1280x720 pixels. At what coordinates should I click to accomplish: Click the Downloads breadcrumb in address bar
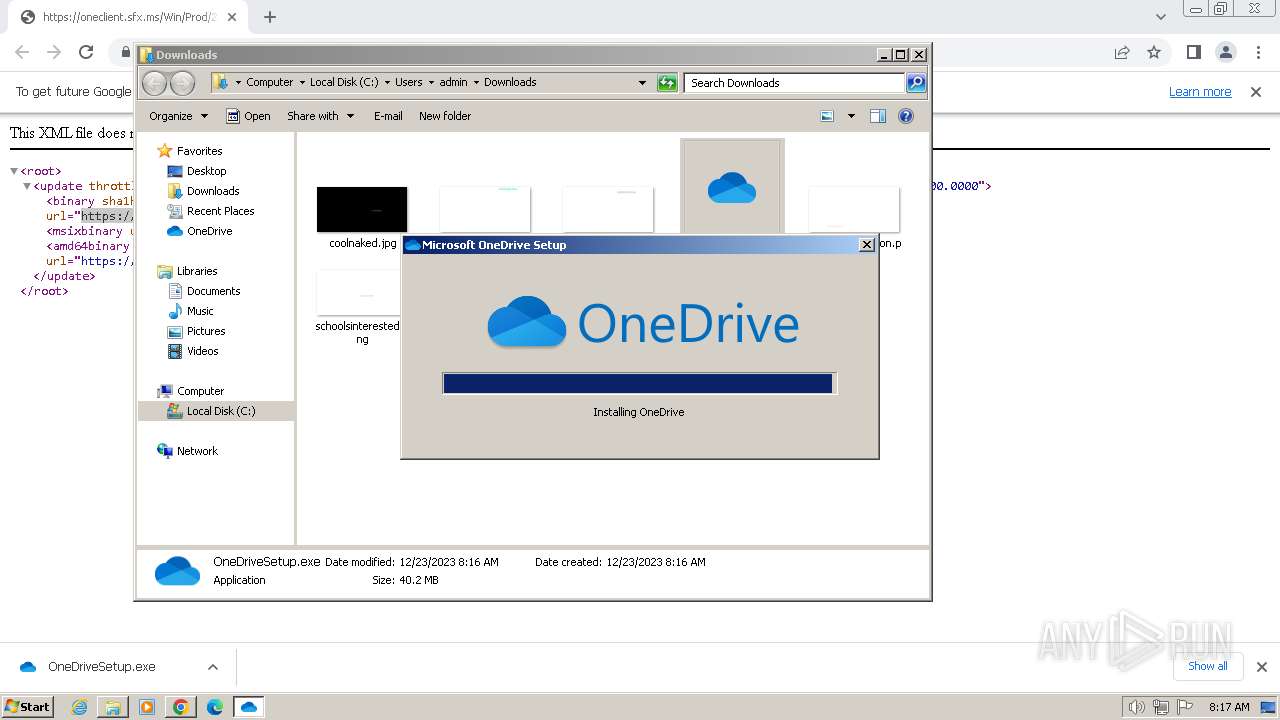pos(510,82)
